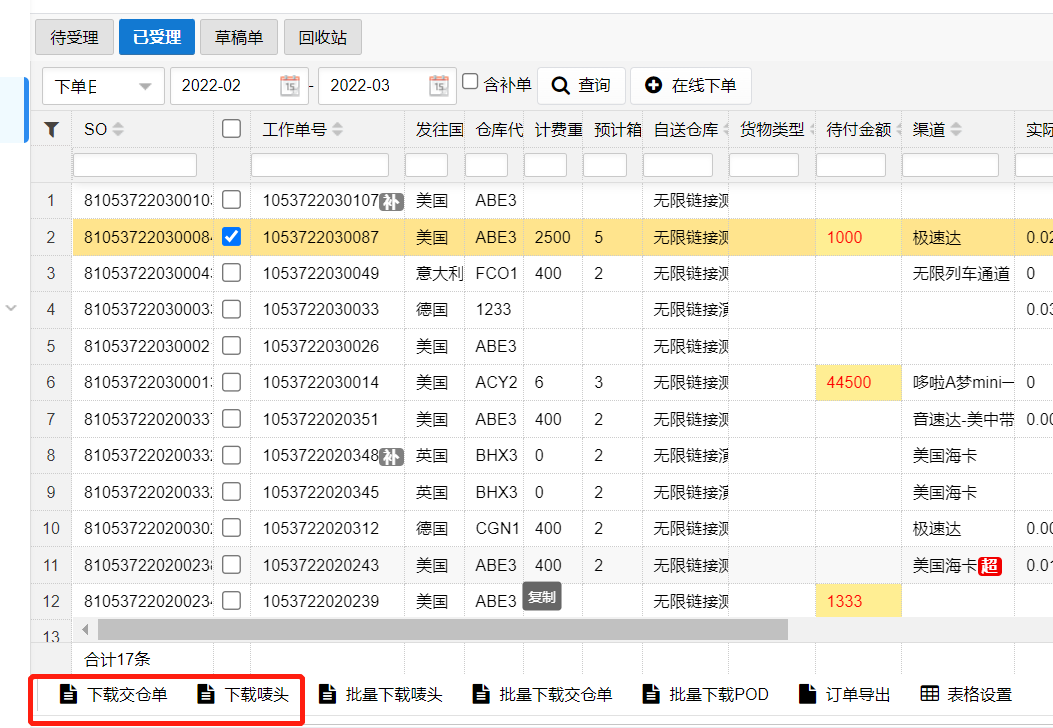Click the 表格设置 table grid icon
The height and width of the screenshot is (728, 1053).
tap(929, 694)
